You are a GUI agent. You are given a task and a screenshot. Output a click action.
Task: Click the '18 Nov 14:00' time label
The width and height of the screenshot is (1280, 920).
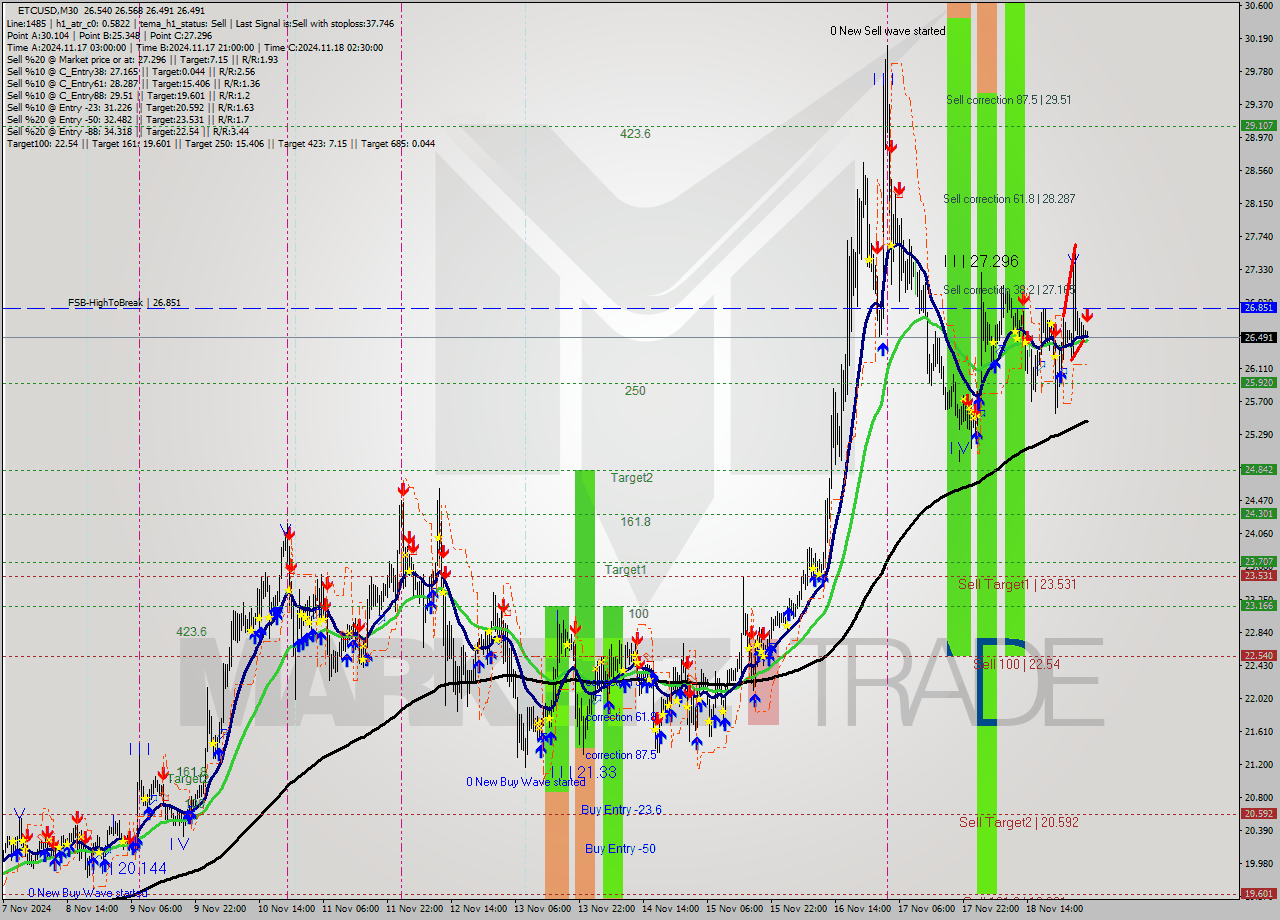click(x=1057, y=909)
